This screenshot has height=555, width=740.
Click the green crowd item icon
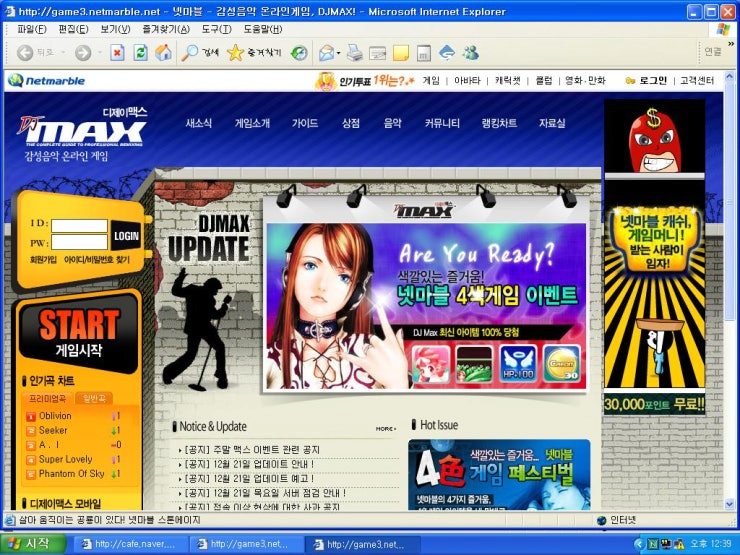[474, 363]
